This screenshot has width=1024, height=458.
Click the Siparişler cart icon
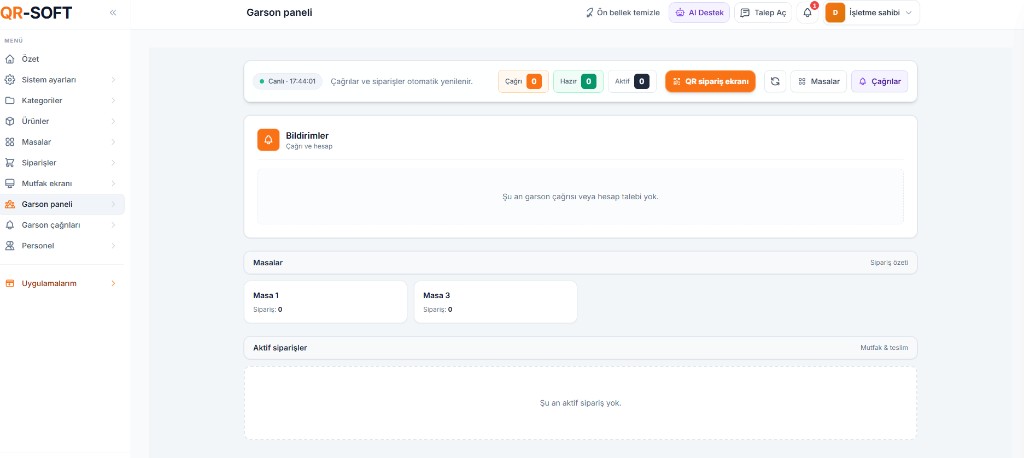(x=10, y=162)
